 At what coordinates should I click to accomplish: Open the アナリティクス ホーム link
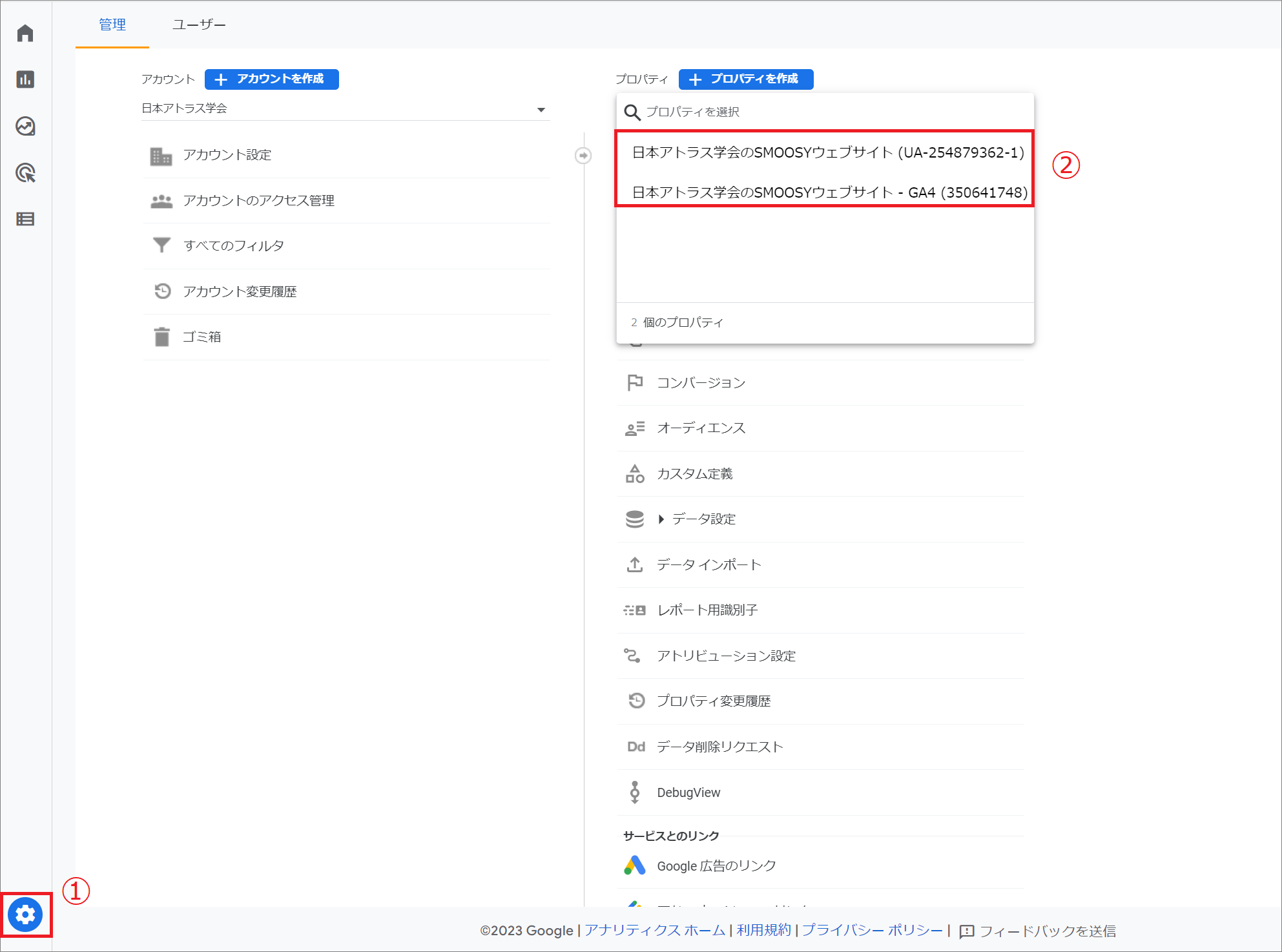pos(655,930)
